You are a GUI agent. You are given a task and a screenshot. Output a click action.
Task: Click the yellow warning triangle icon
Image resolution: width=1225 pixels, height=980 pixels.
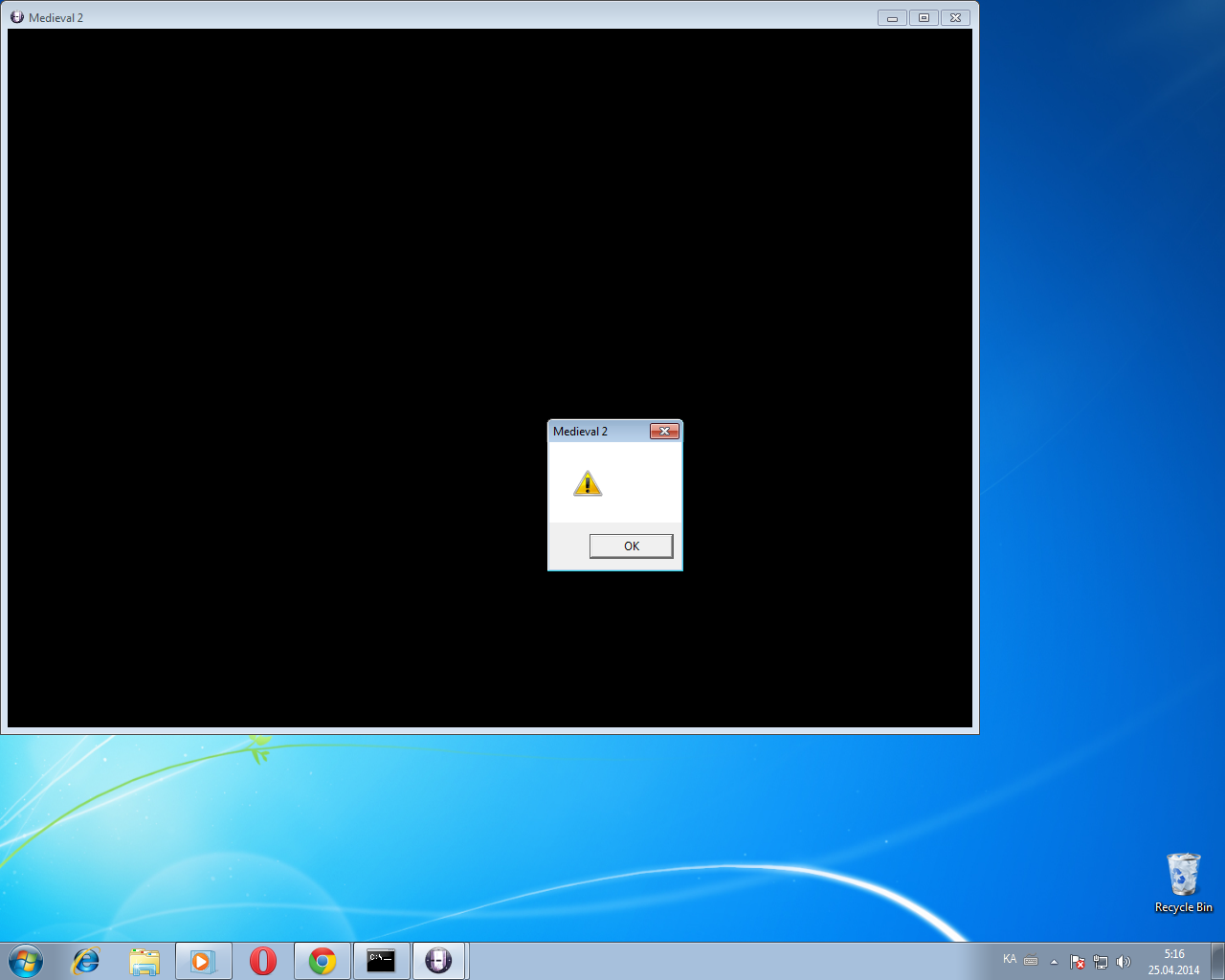click(588, 484)
